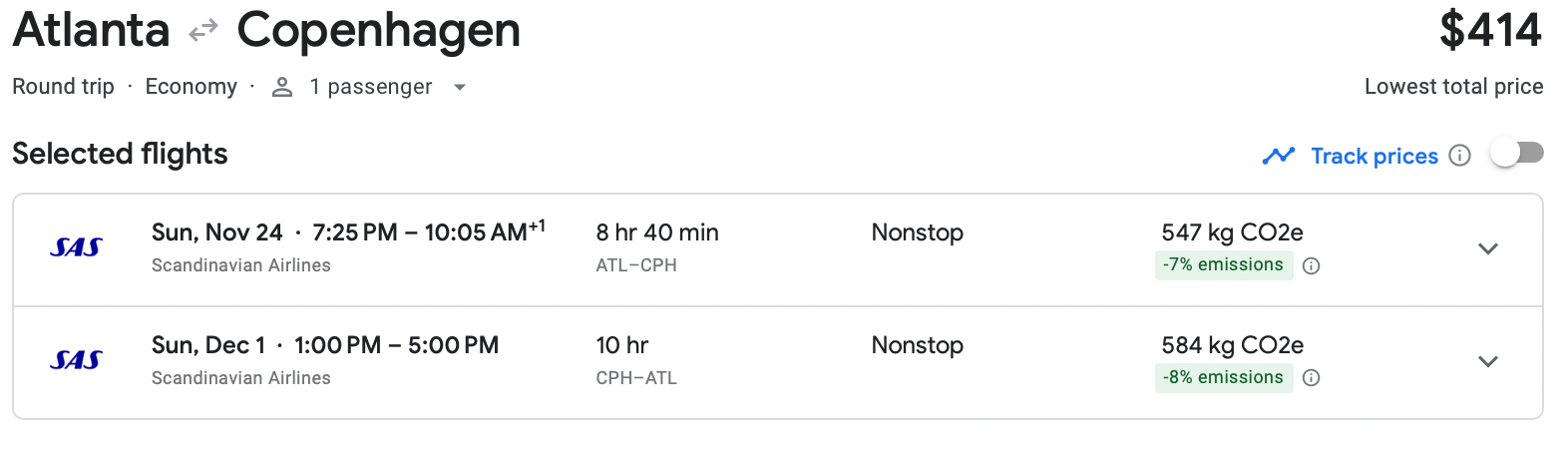The width and height of the screenshot is (1568, 453).
Task: Select the Sun, Dec 1 return time text
Action: click(325, 345)
